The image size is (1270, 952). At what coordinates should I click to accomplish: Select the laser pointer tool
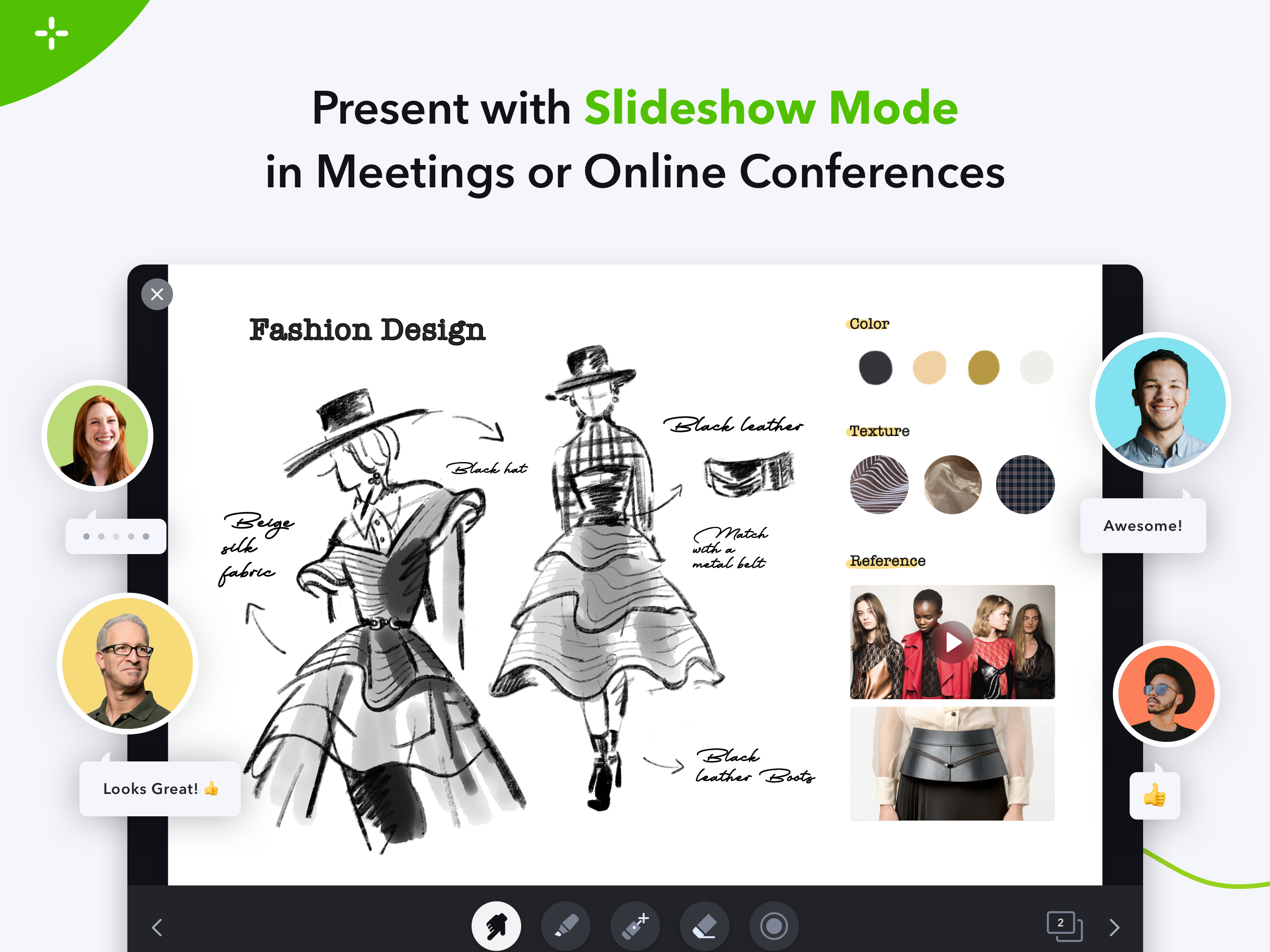[x=635, y=926]
